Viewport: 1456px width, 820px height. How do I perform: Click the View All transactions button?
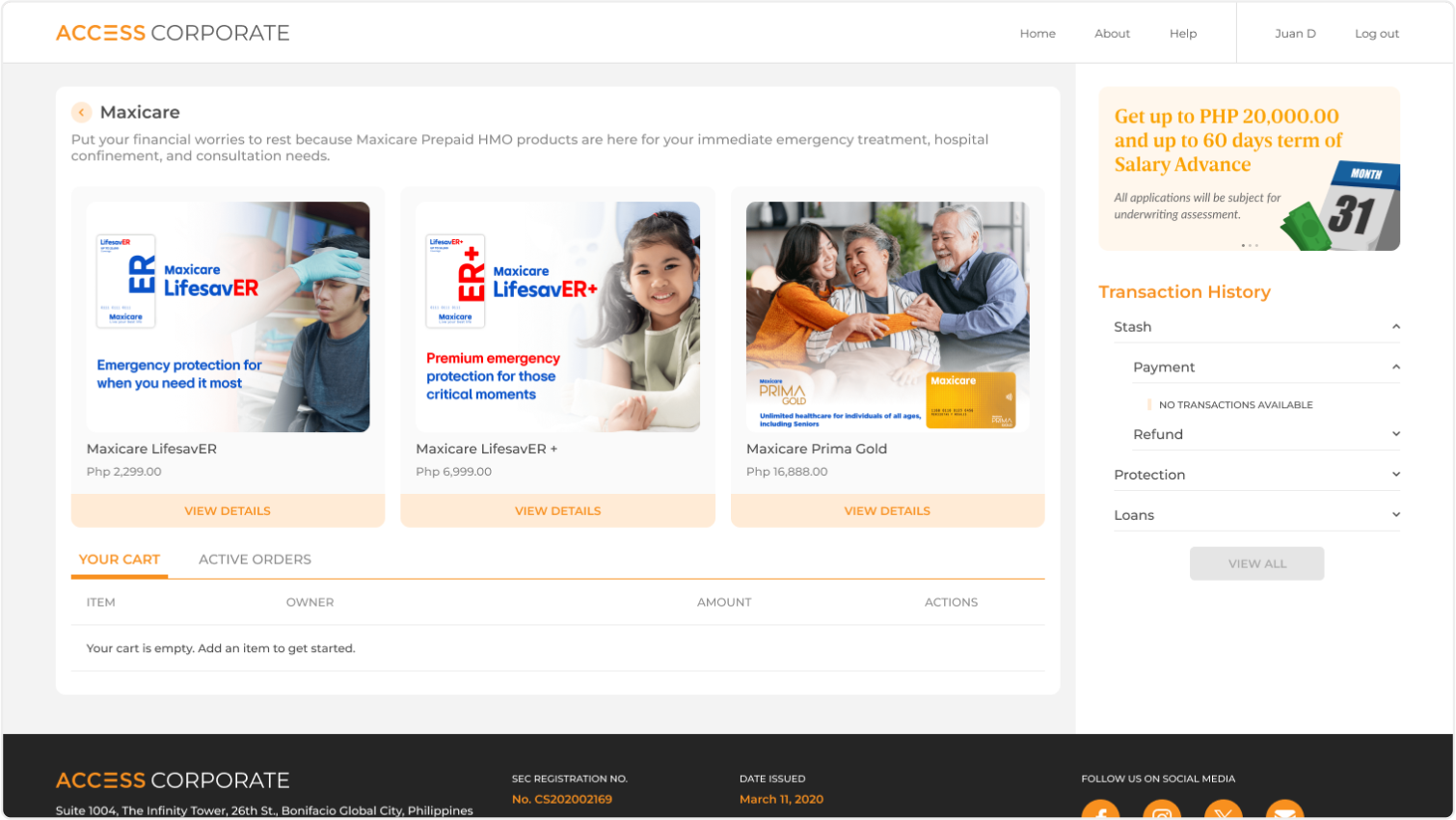[x=1256, y=563]
